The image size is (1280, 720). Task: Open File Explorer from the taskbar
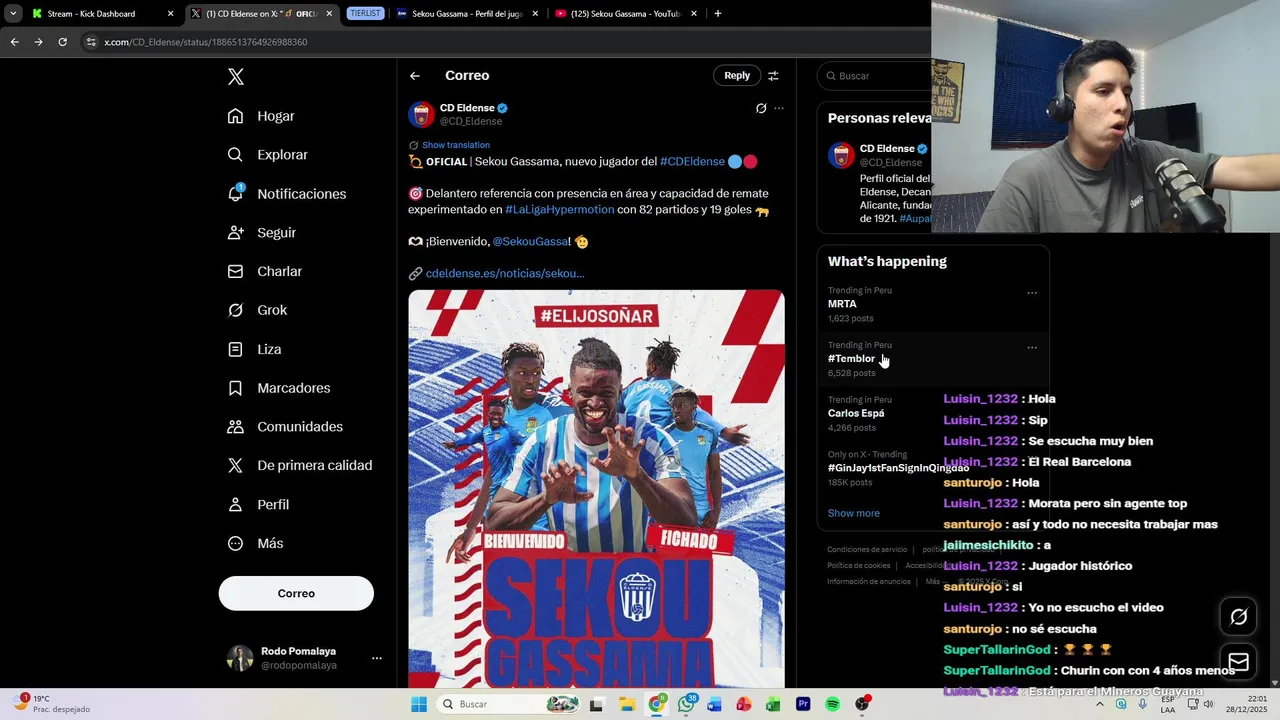[627, 704]
